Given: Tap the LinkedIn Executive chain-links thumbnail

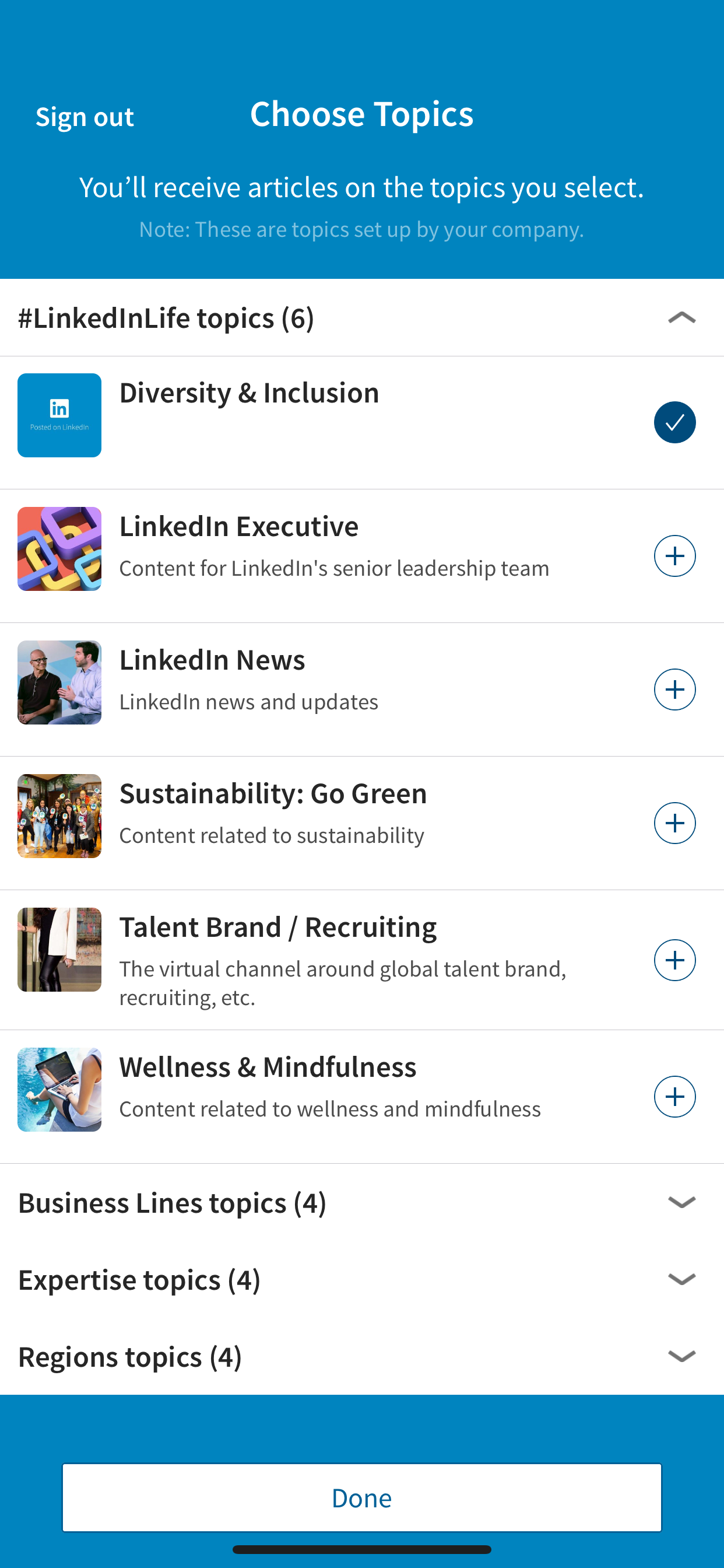Looking at the screenshot, I should point(59,548).
